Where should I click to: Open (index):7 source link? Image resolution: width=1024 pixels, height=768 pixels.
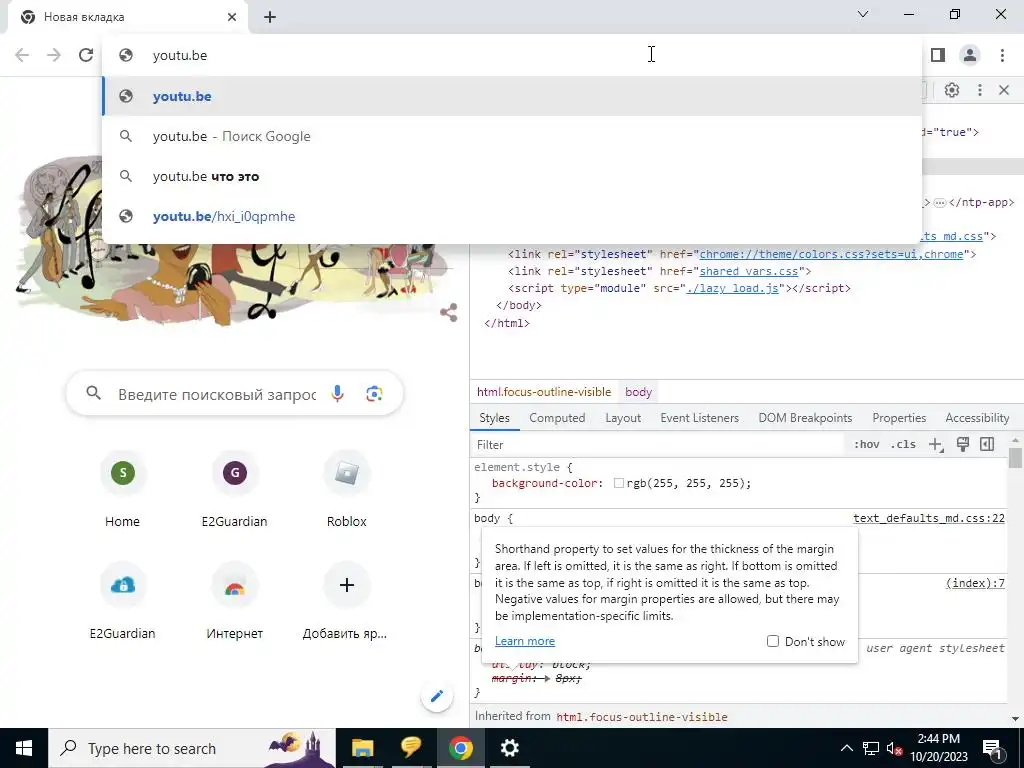[975, 583]
